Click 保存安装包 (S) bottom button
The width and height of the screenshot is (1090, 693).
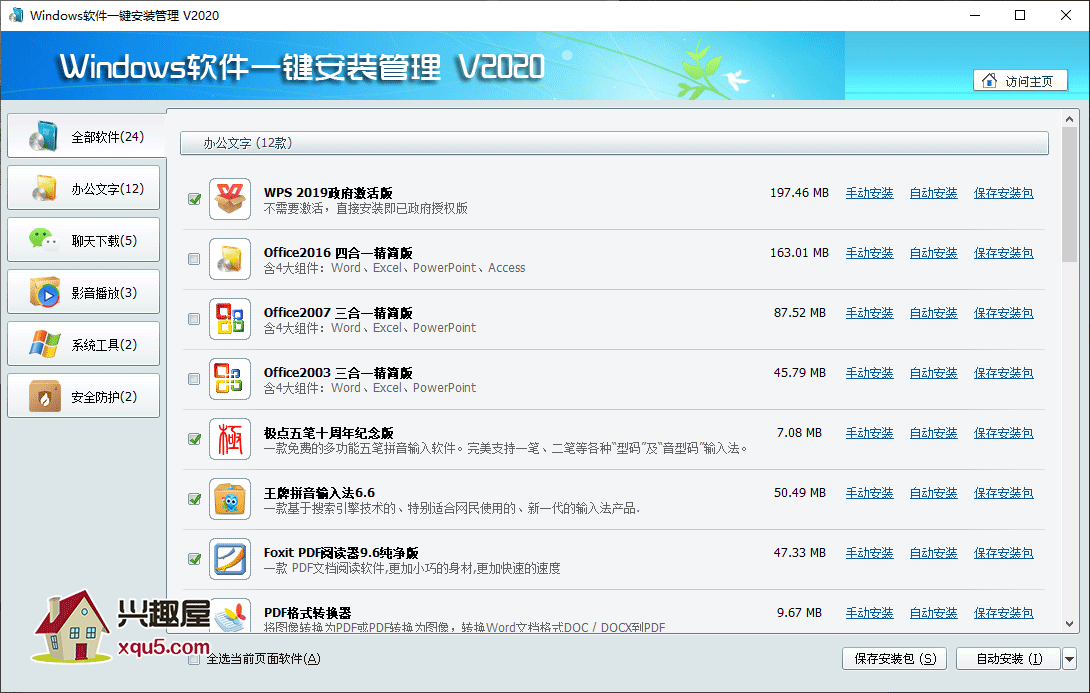click(895, 658)
